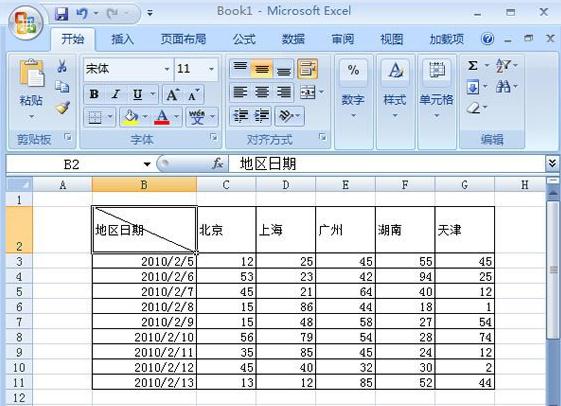This screenshot has width=561, height=406.
Task: Switch to the 页面布局 tab
Action: point(183,39)
